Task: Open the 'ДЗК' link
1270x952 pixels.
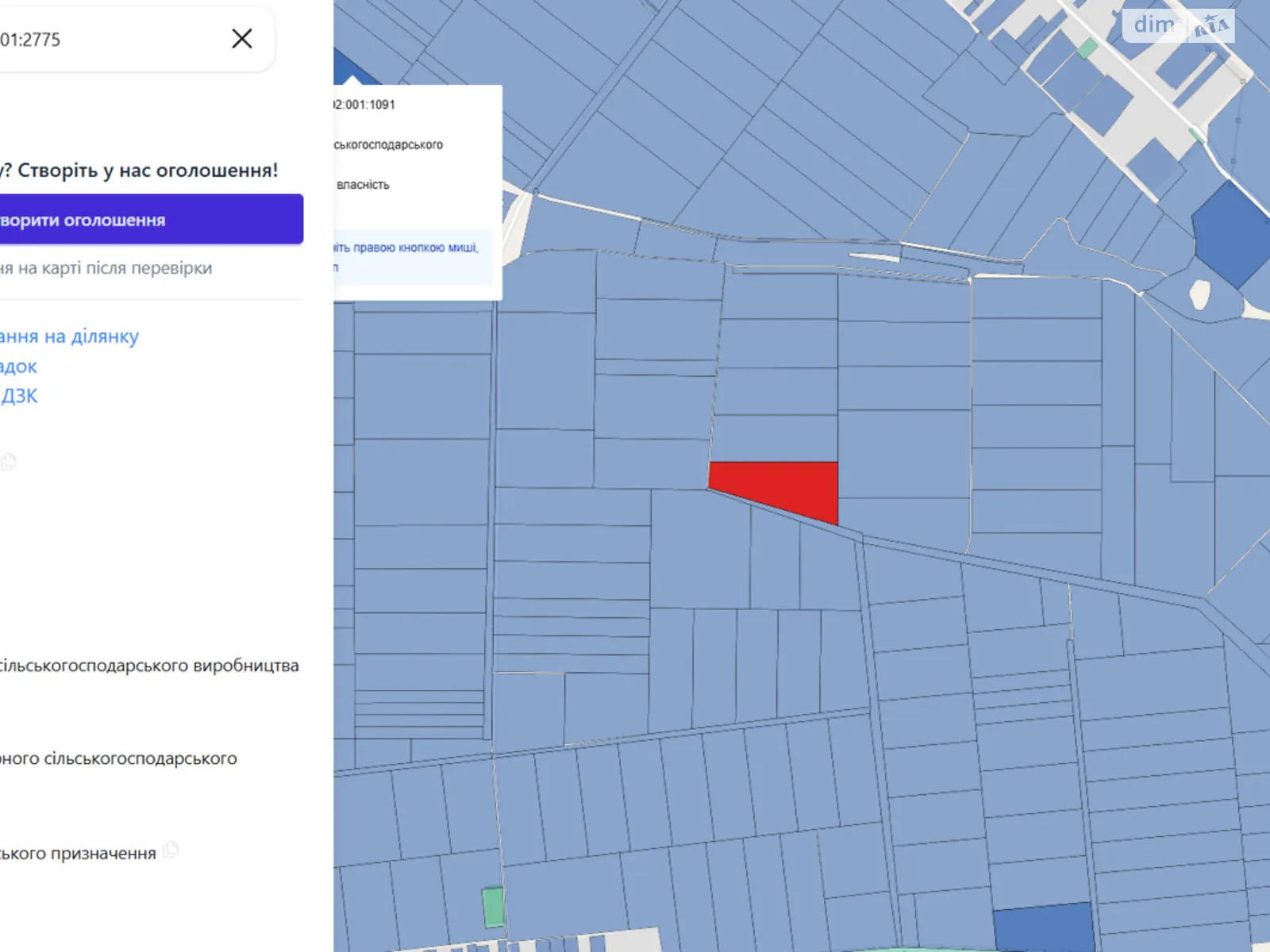Action: [x=19, y=396]
